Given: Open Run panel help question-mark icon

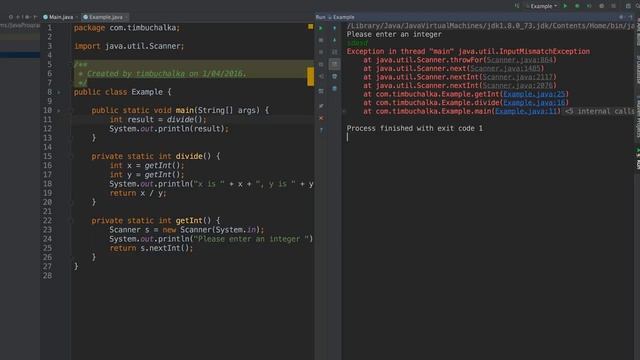Looking at the screenshot, I should pos(321,130).
